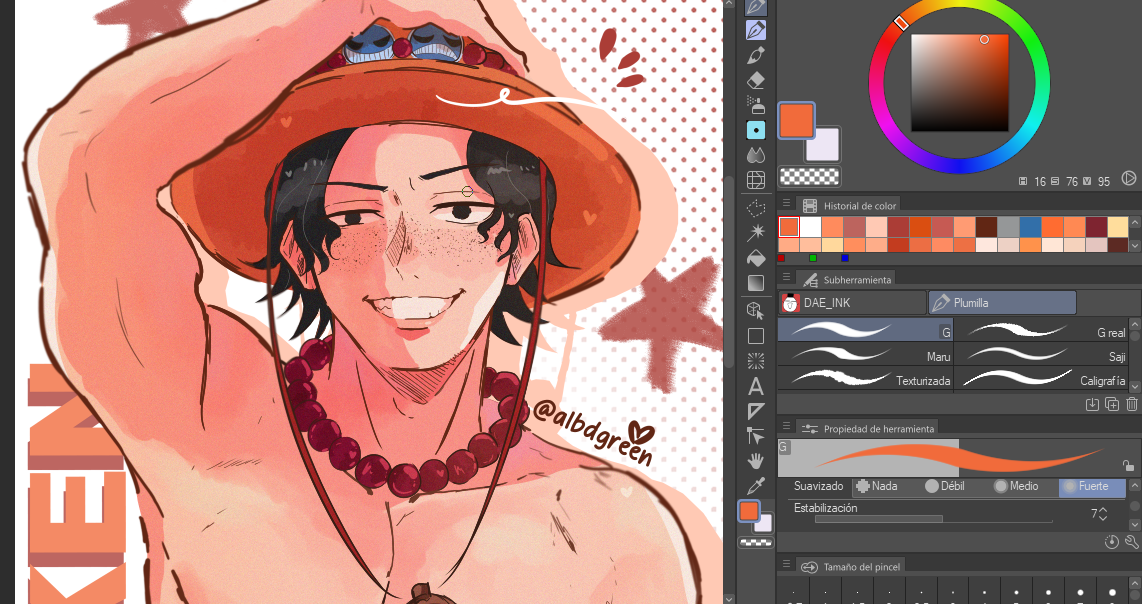1142x604 pixels.
Task: Open sub tool detail wrench icon
Action: pos(1131,541)
